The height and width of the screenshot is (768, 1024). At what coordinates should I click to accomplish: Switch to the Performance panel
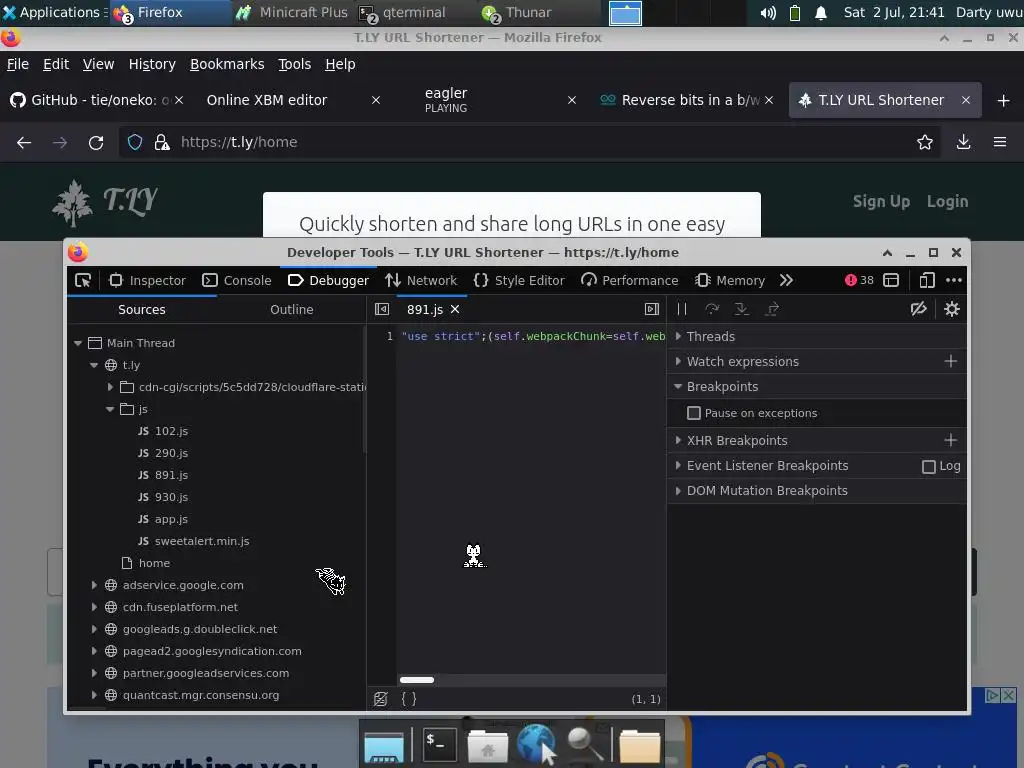[x=630, y=280]
